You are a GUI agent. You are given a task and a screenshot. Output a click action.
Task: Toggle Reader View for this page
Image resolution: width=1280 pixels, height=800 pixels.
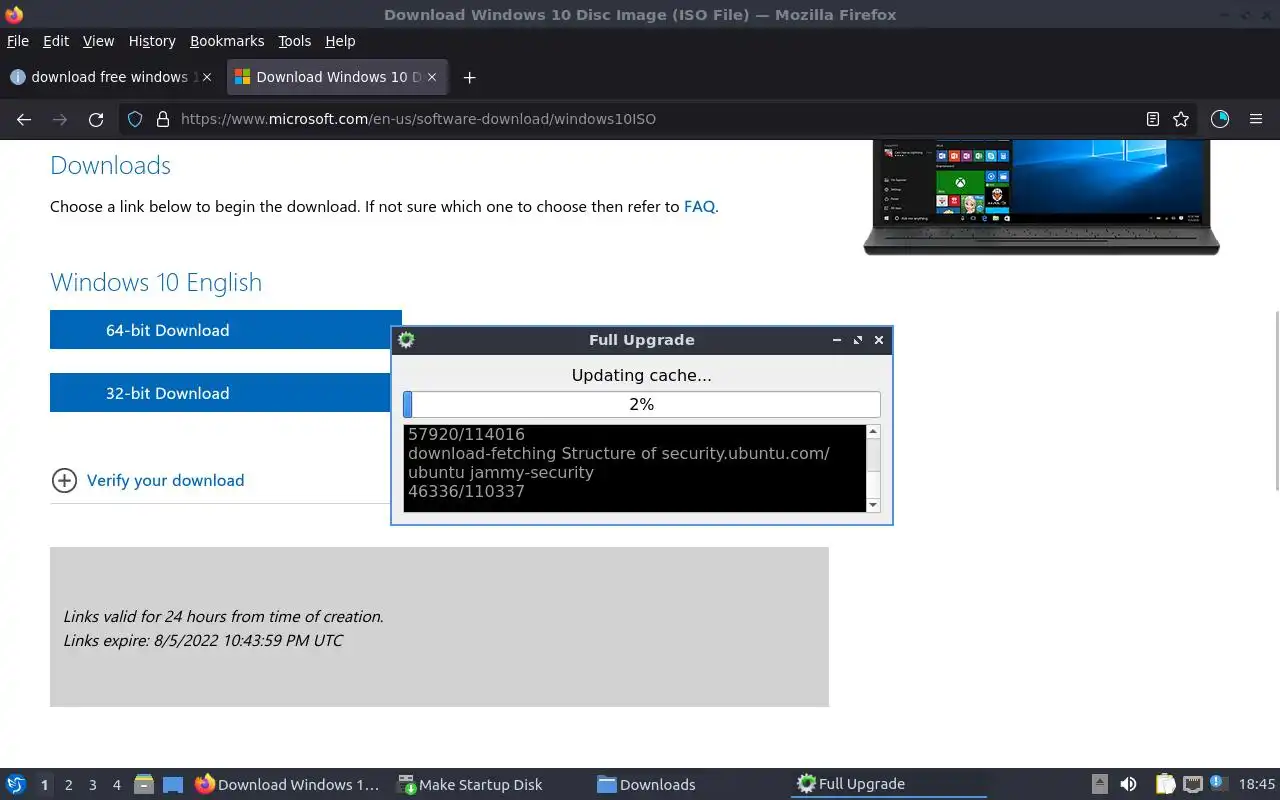click(1153, 119)
